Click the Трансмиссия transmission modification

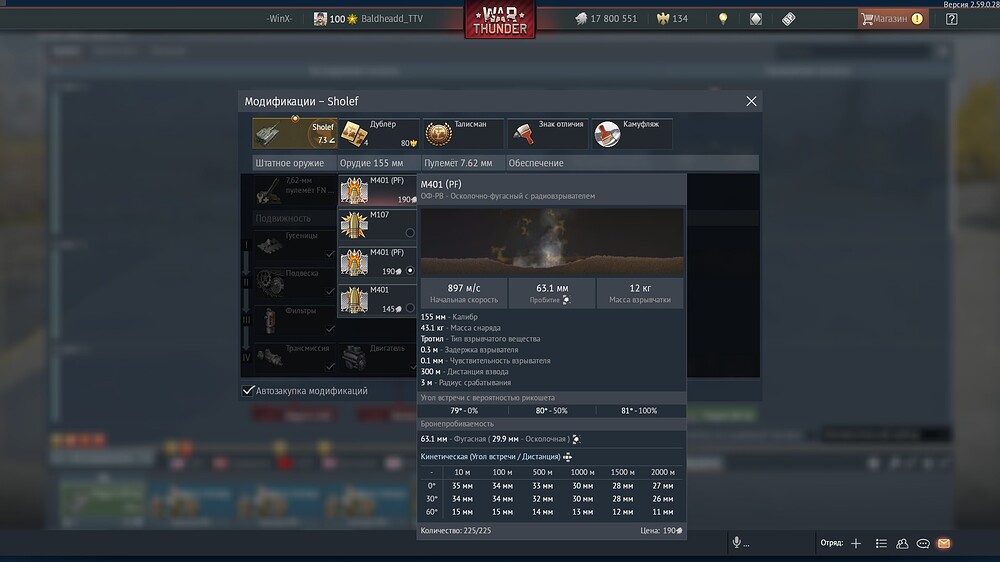pyautogui.click(x=294, y=359)
